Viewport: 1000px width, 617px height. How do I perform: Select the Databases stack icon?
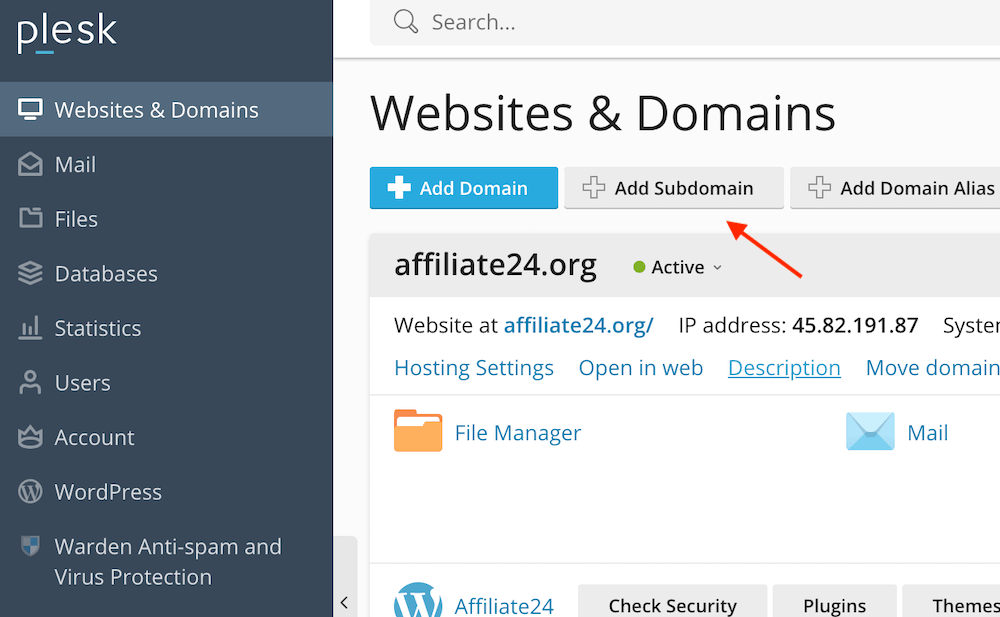pos(31,273)
